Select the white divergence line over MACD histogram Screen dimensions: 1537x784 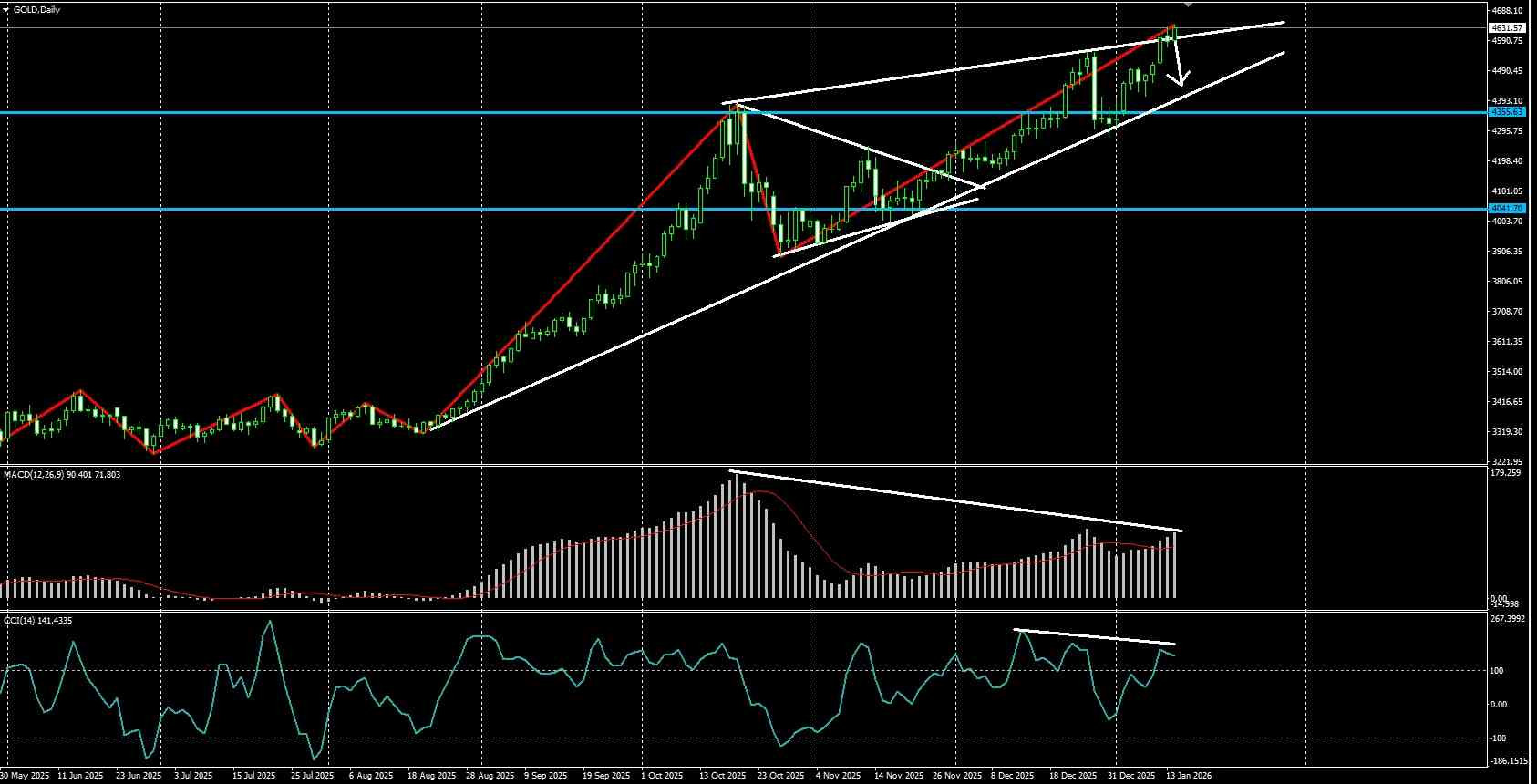pyautogui.click(x=955, y=500)
